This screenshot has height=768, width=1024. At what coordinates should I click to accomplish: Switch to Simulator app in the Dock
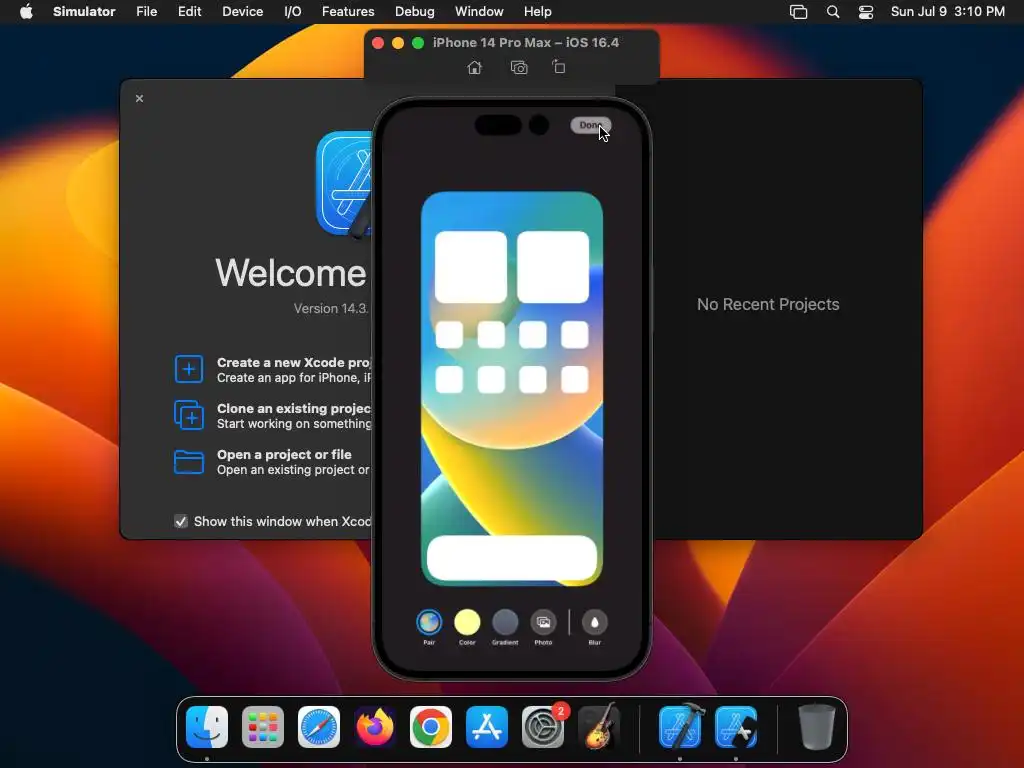point(736,727)
